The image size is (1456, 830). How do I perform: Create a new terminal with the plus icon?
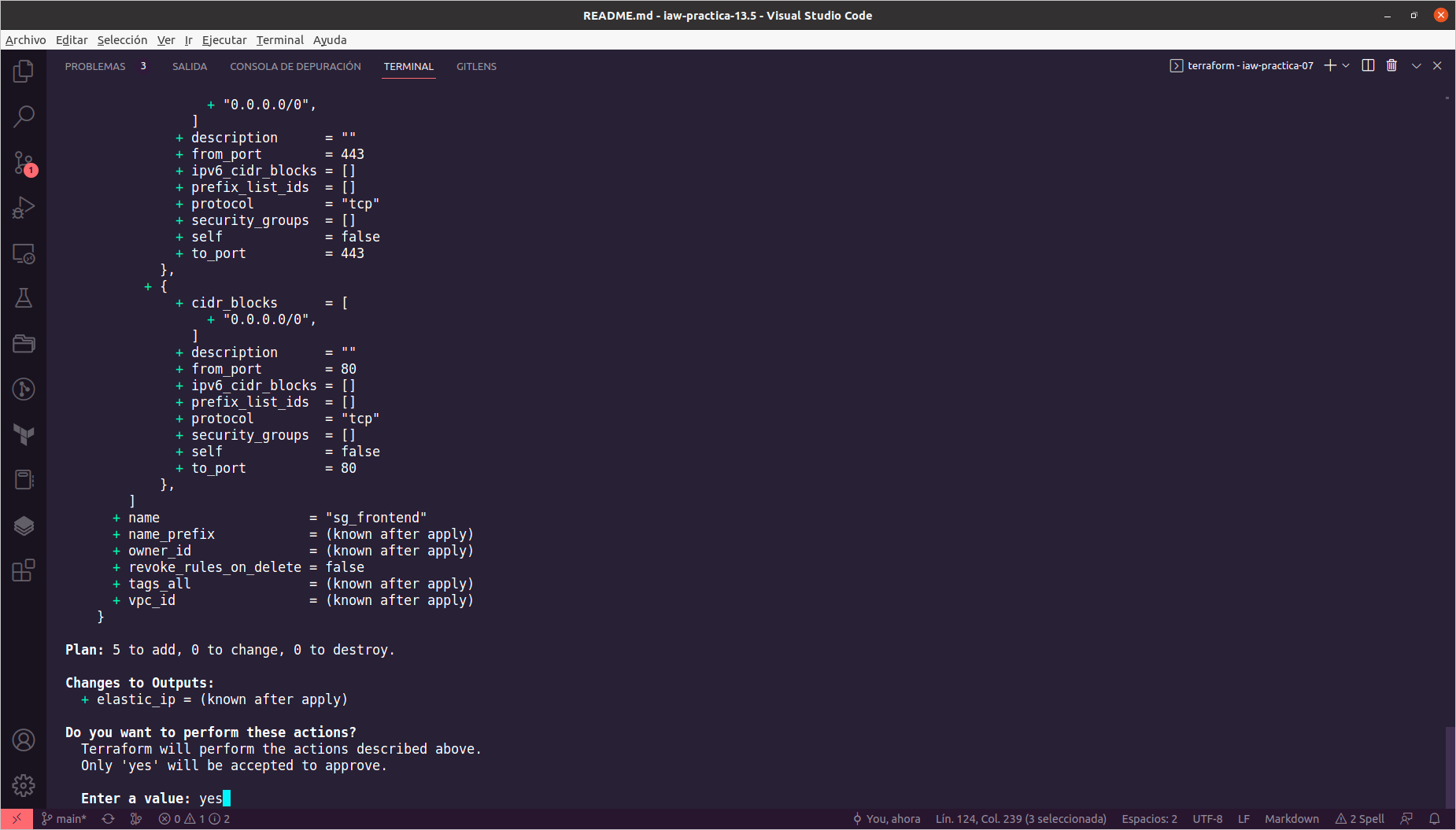[1329, 65]
